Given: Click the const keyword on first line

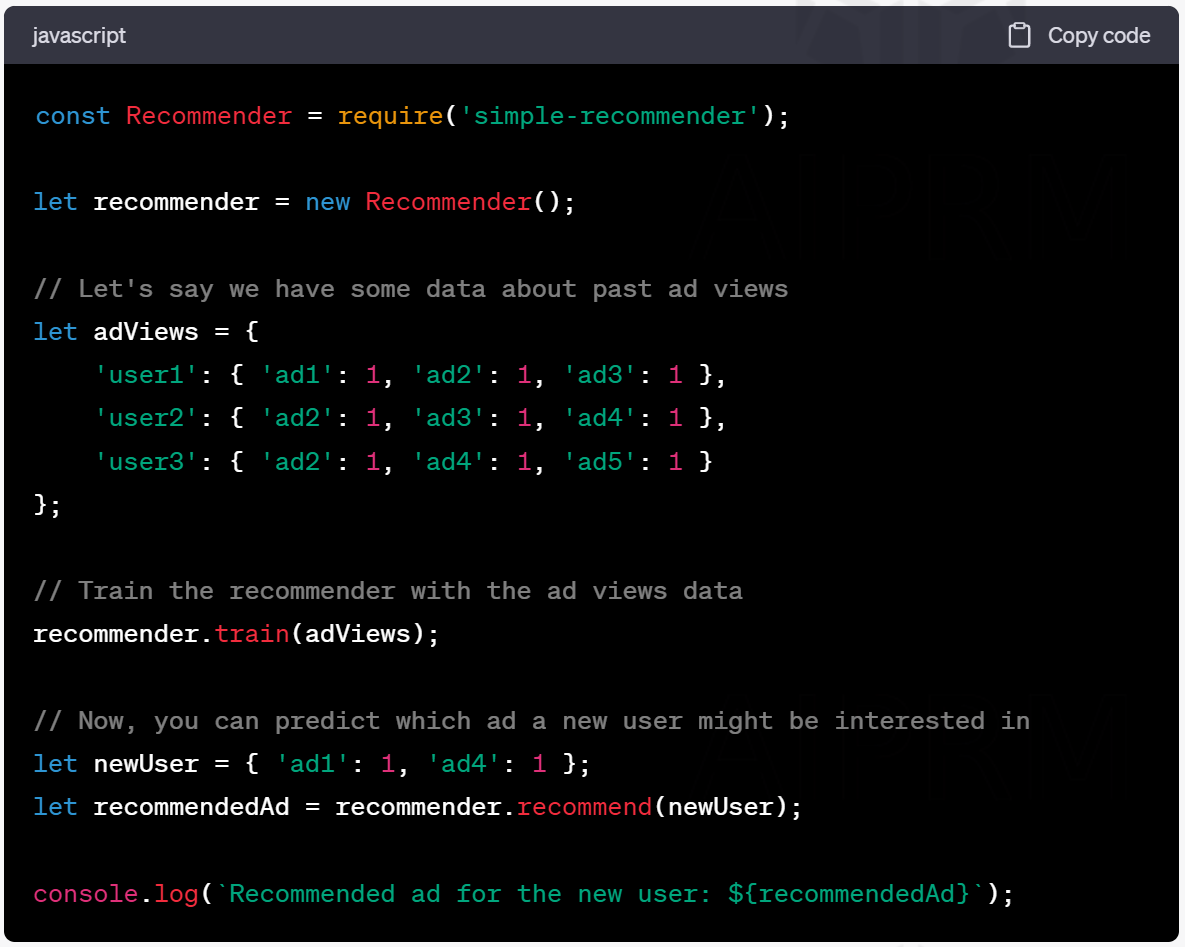Looking at the screenshot, I should pyautogui.click(x=72, y=116).
